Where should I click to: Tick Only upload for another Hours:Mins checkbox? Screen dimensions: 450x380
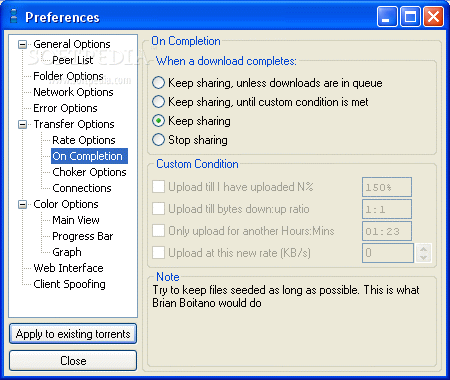[x=158, y=231]
